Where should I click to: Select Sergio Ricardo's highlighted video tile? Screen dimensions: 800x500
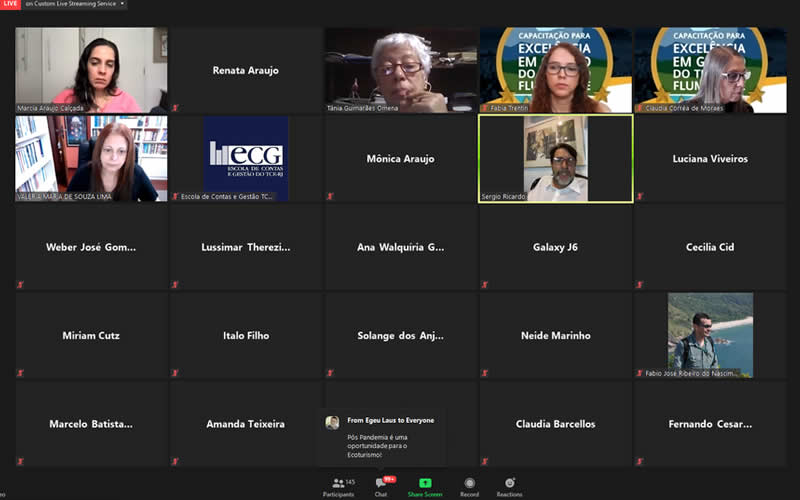pyautogui.click(x=555, y=158)
